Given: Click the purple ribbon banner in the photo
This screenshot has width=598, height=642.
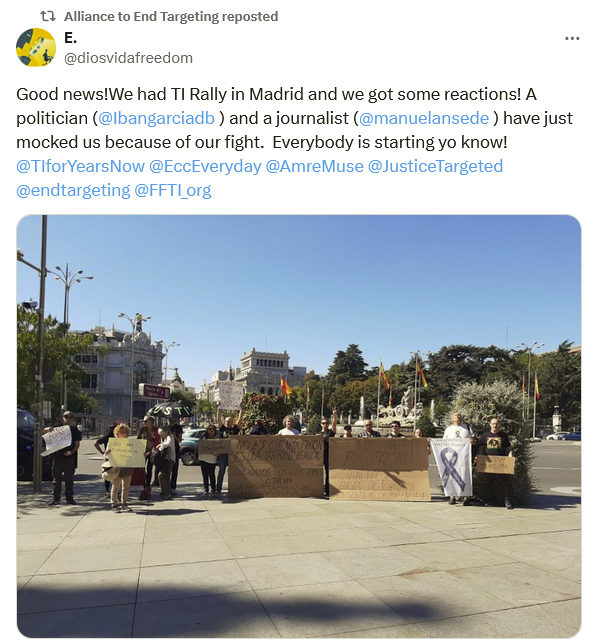Looking at the screenshot, I should [x=451, y=467].
